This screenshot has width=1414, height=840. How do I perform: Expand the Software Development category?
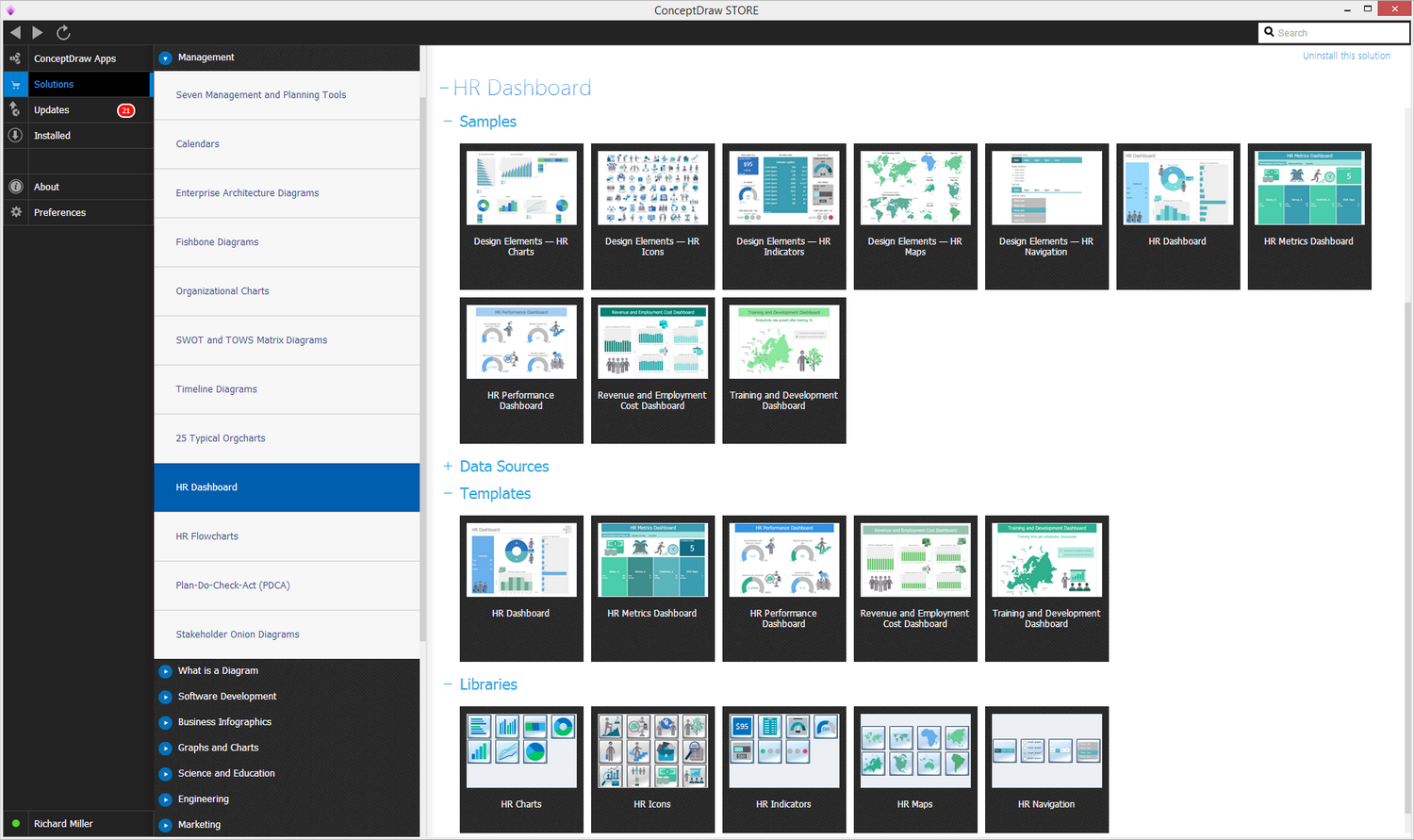click(x=165, y=697)
